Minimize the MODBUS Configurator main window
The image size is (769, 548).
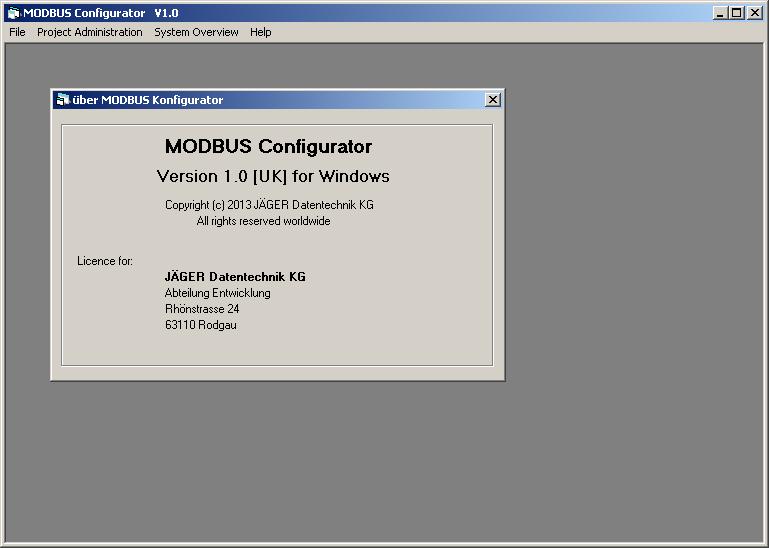[721, 13]
